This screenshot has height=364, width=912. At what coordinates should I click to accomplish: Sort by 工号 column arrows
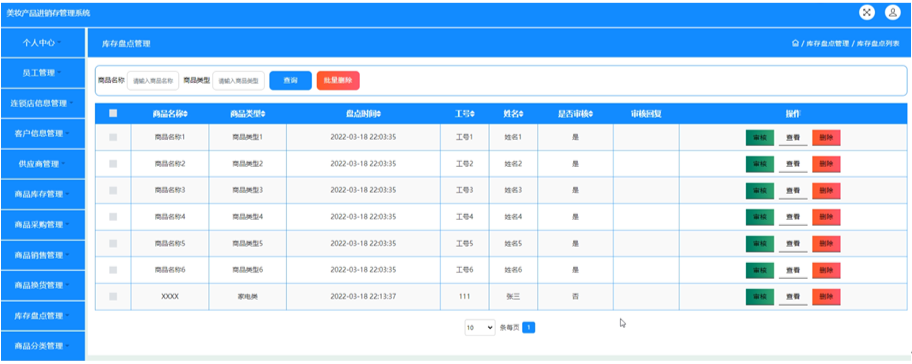pos(472,114)
